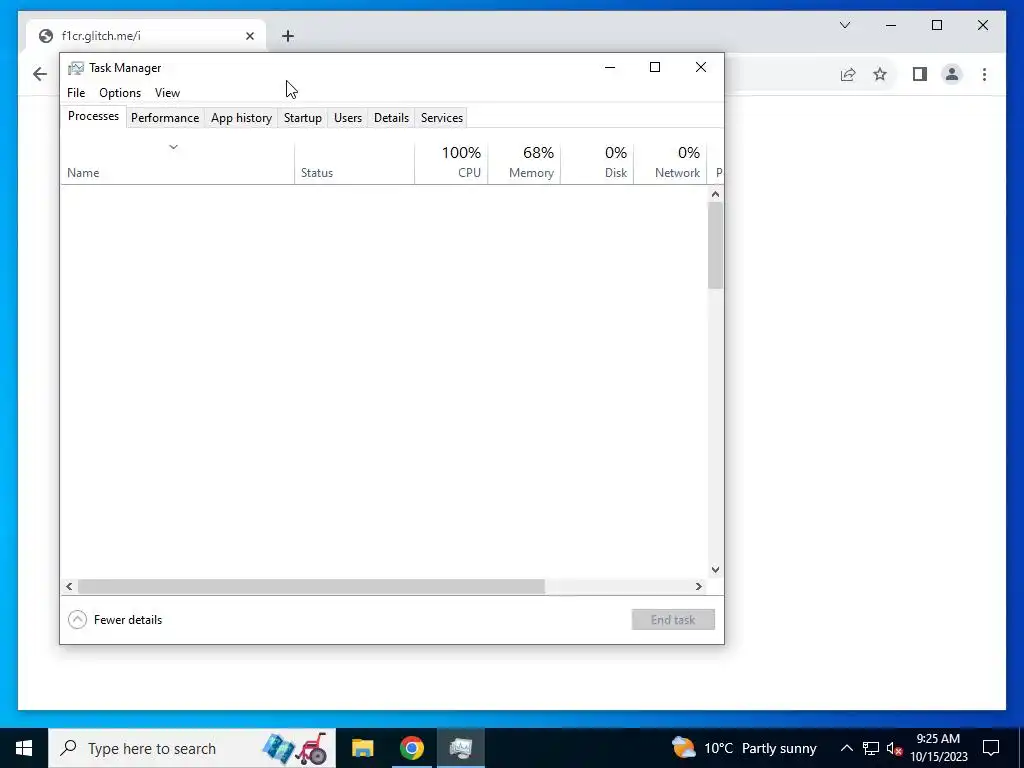Open the Options menu in Task Manager
Image resolution: width=1024 pixels, height=768 pixels.
[x=120, y=93]
